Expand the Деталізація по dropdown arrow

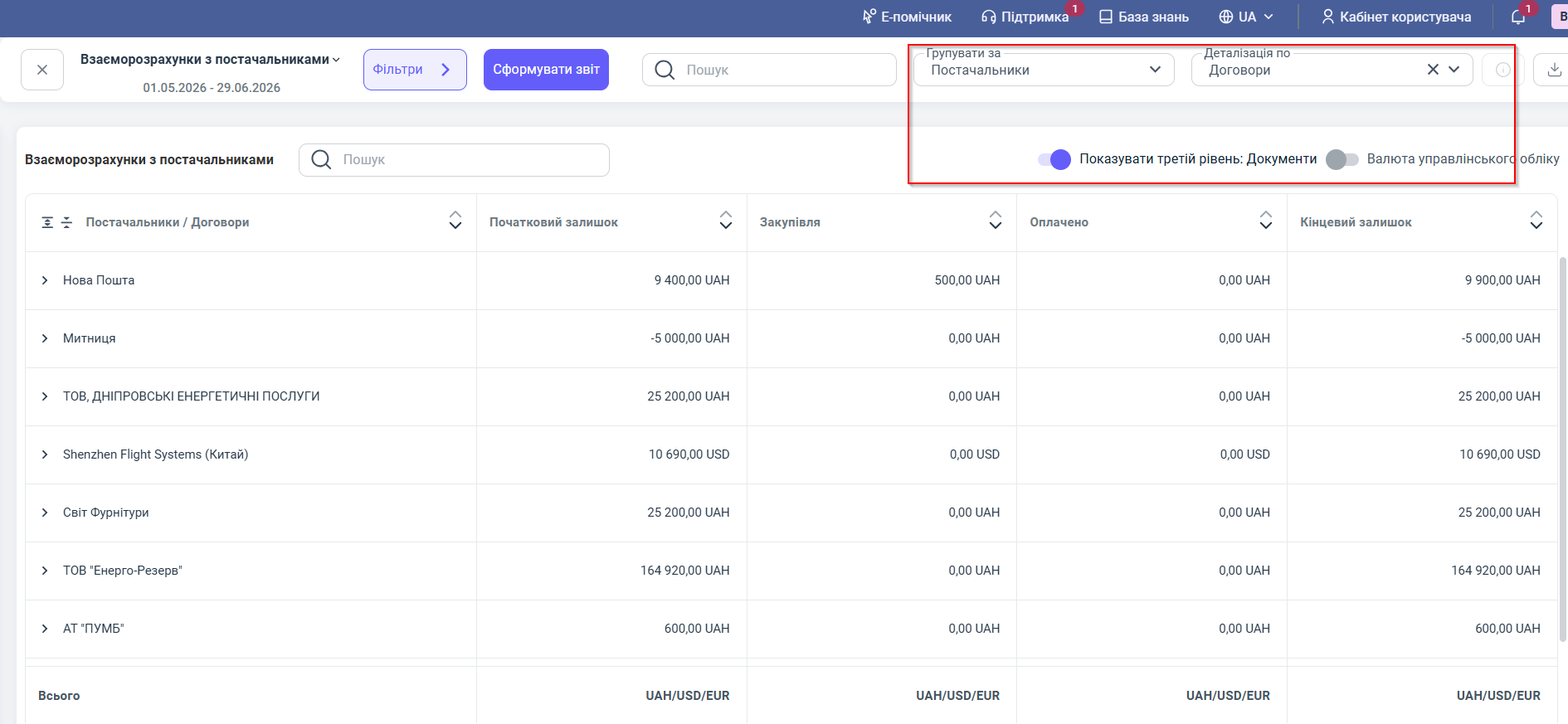[x=1454, y=70]
